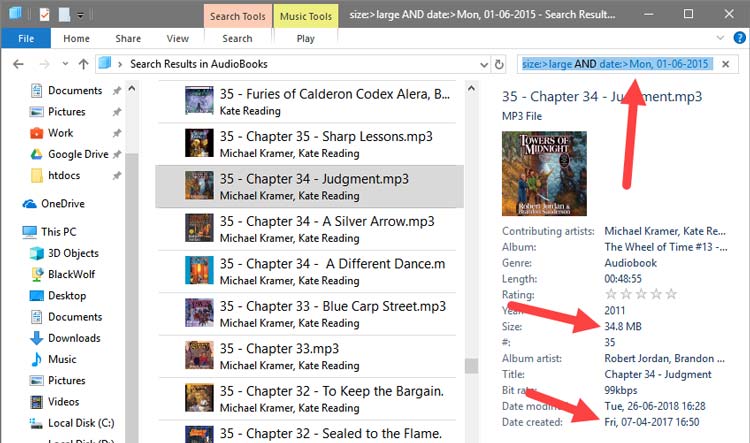
Task: Open the Play tab under Music Tools
Action: pyautogui.click(x=306, y=39)
